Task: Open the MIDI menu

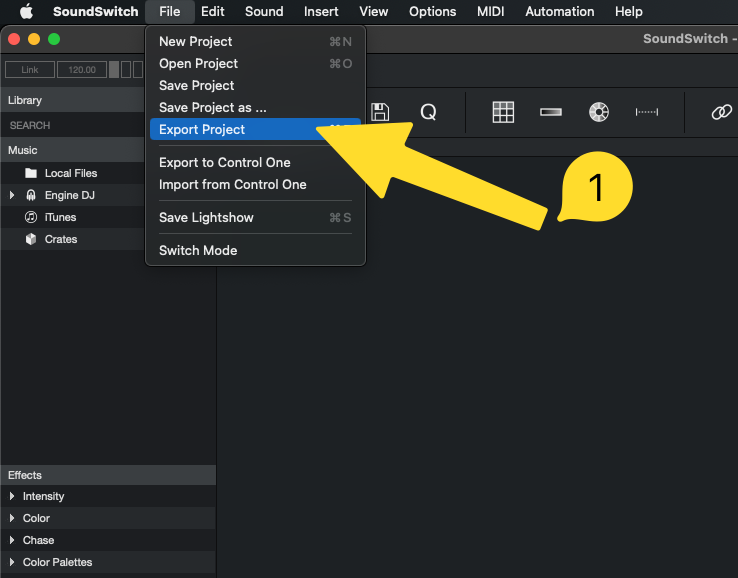Action: [x=490, y=11]
